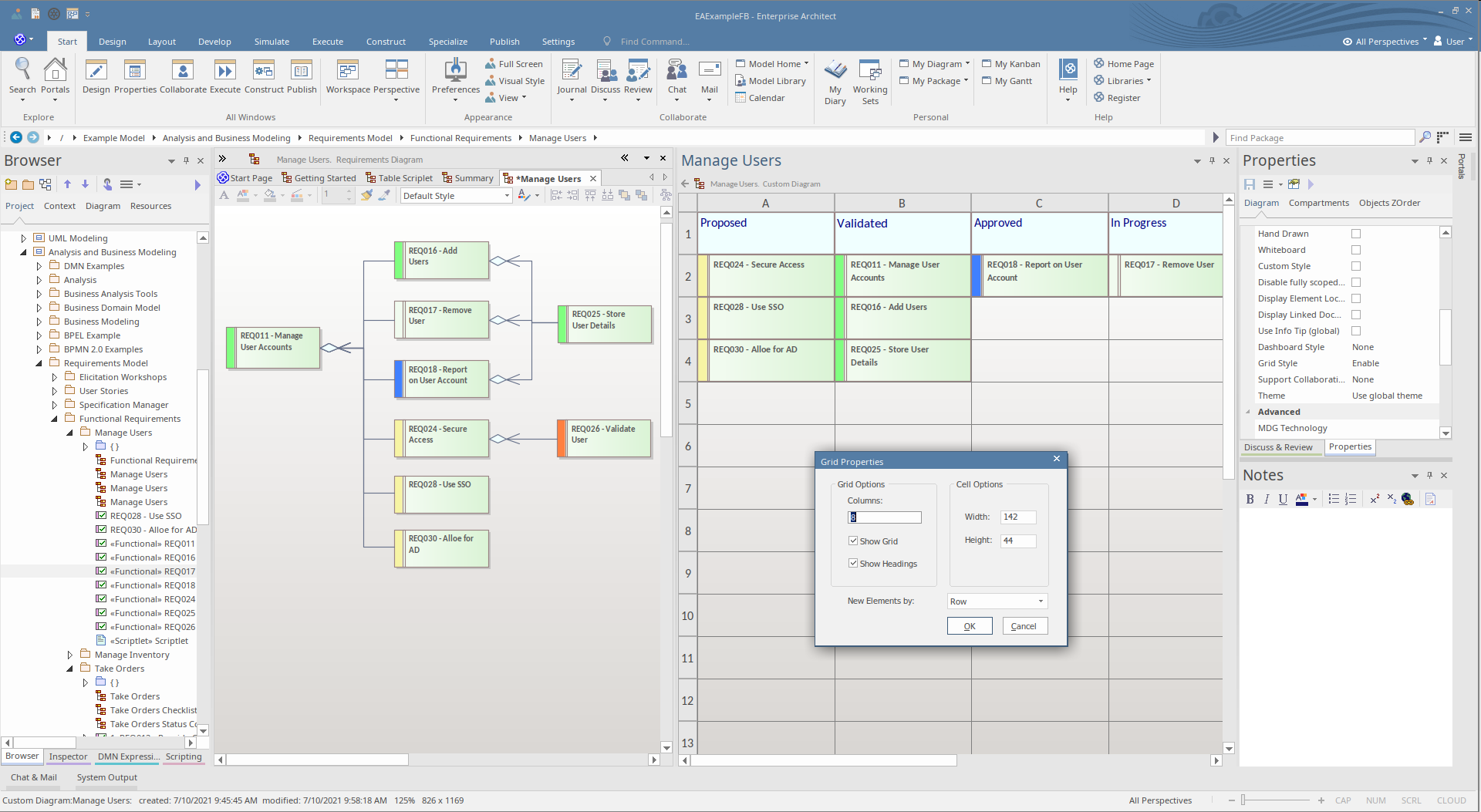Expand the Default Style combo box
The height and width of the screenshot is (812, 1481).
457,196
